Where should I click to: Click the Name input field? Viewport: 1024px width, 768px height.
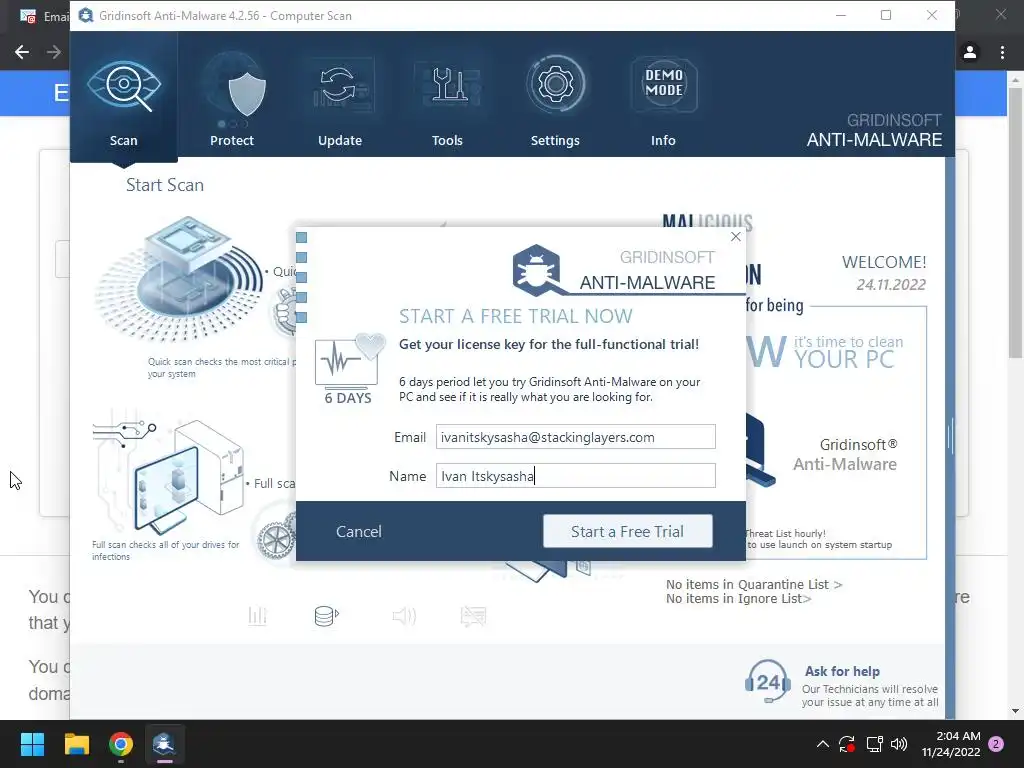tap(575, 476)
